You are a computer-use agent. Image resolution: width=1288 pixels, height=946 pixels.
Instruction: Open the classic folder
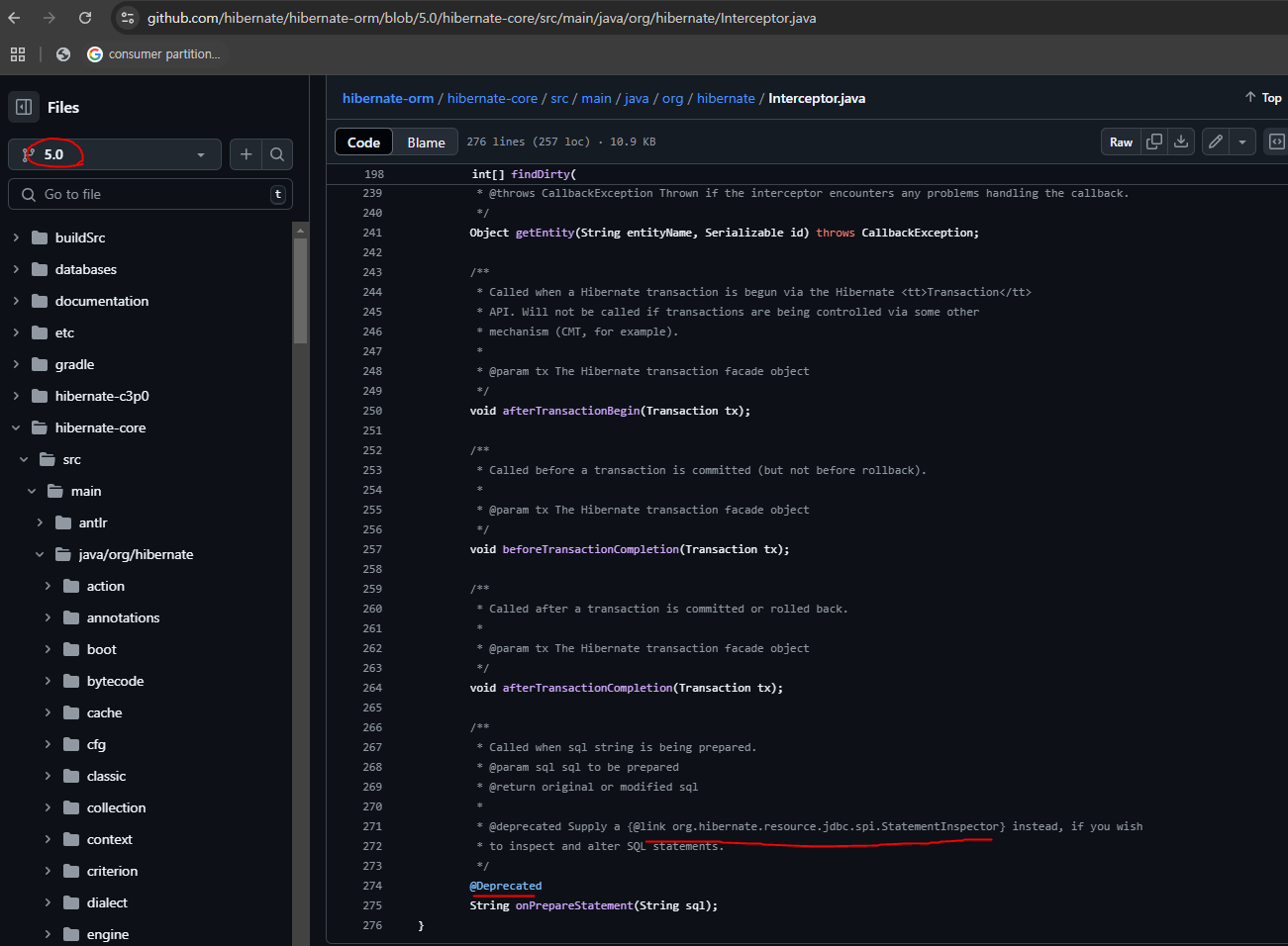click(106, 776)
